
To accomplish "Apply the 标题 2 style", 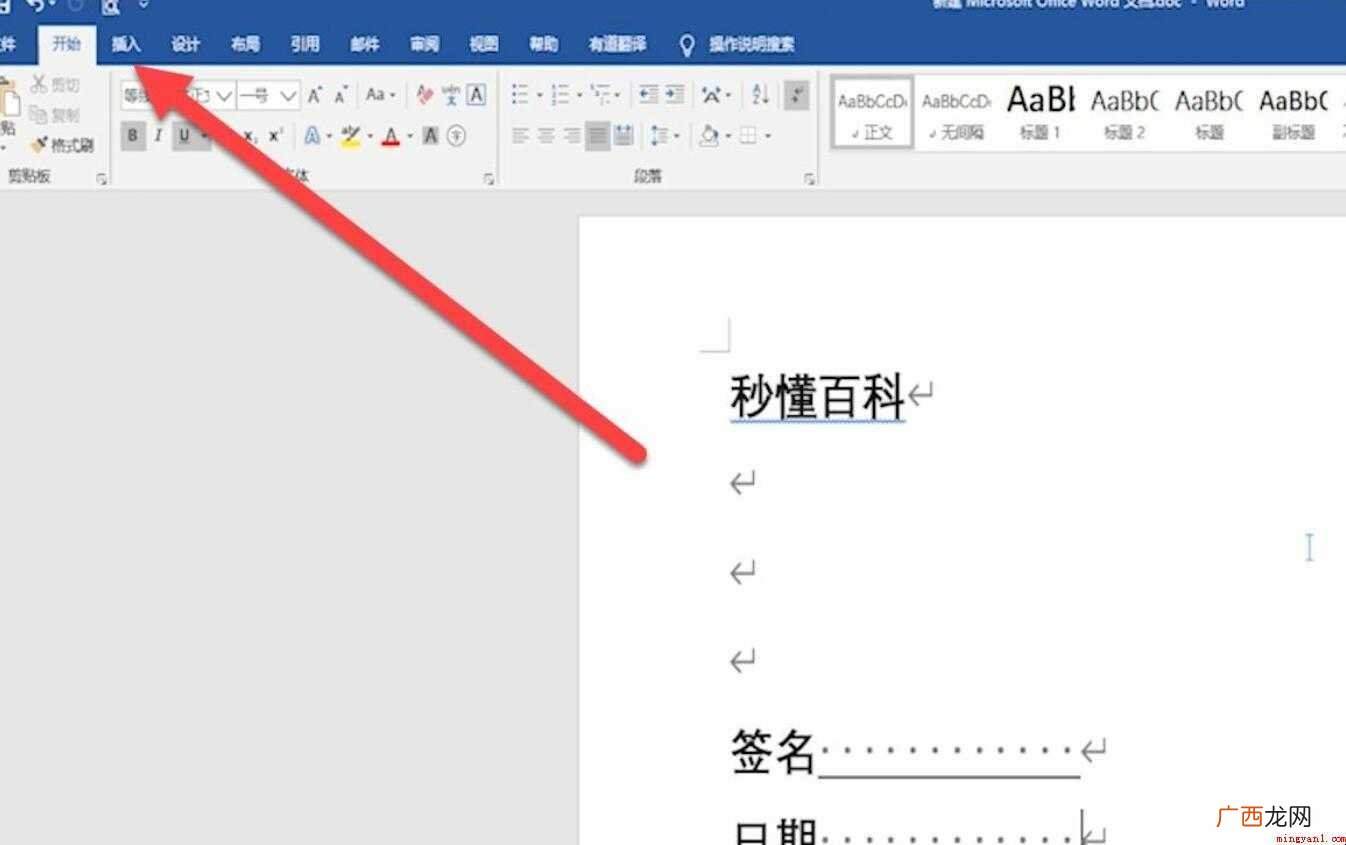I will tap(1124, 113).
